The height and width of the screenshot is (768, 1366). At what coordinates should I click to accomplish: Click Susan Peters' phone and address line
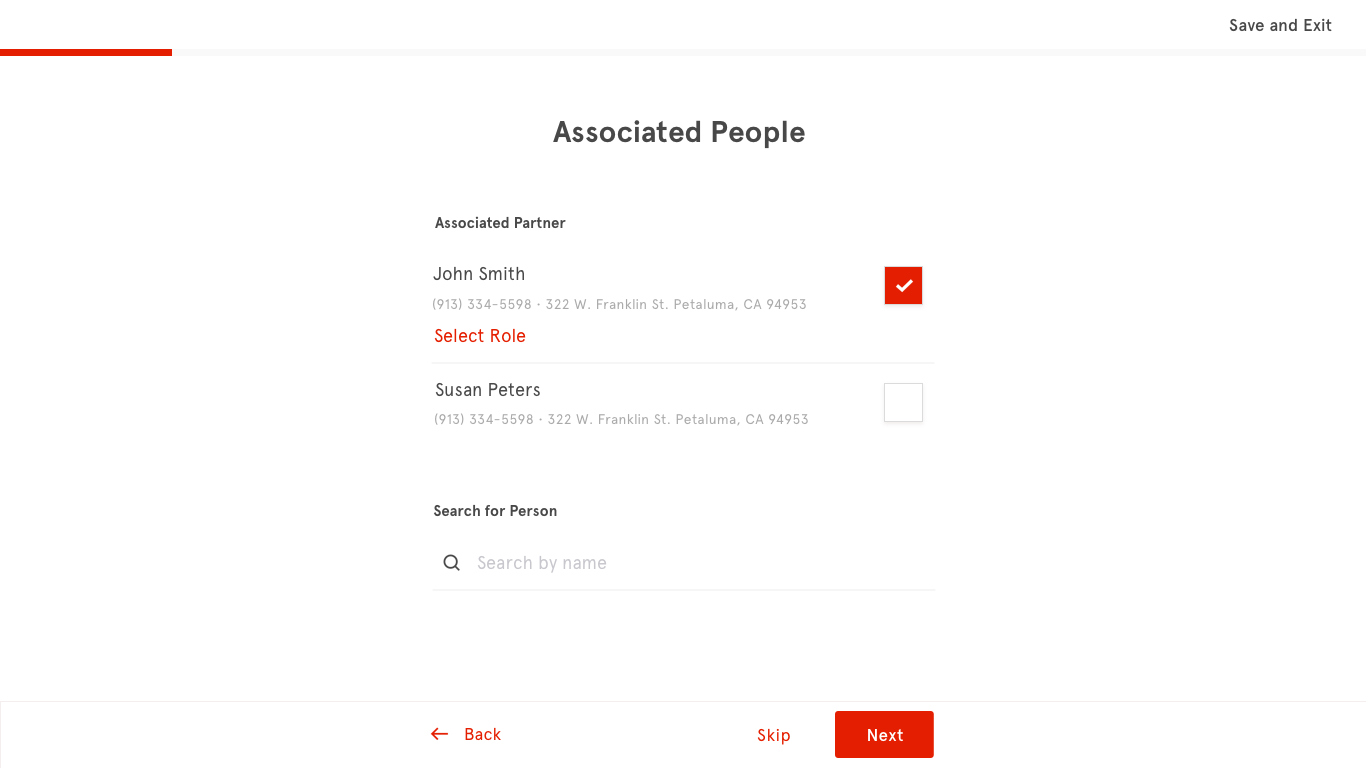(x=621, y=419)
